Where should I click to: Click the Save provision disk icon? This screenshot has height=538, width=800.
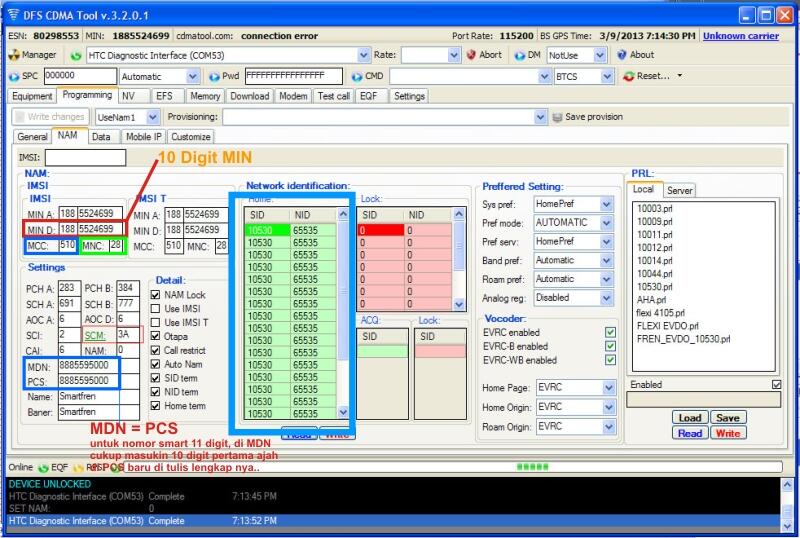click(x=557, y=117)
